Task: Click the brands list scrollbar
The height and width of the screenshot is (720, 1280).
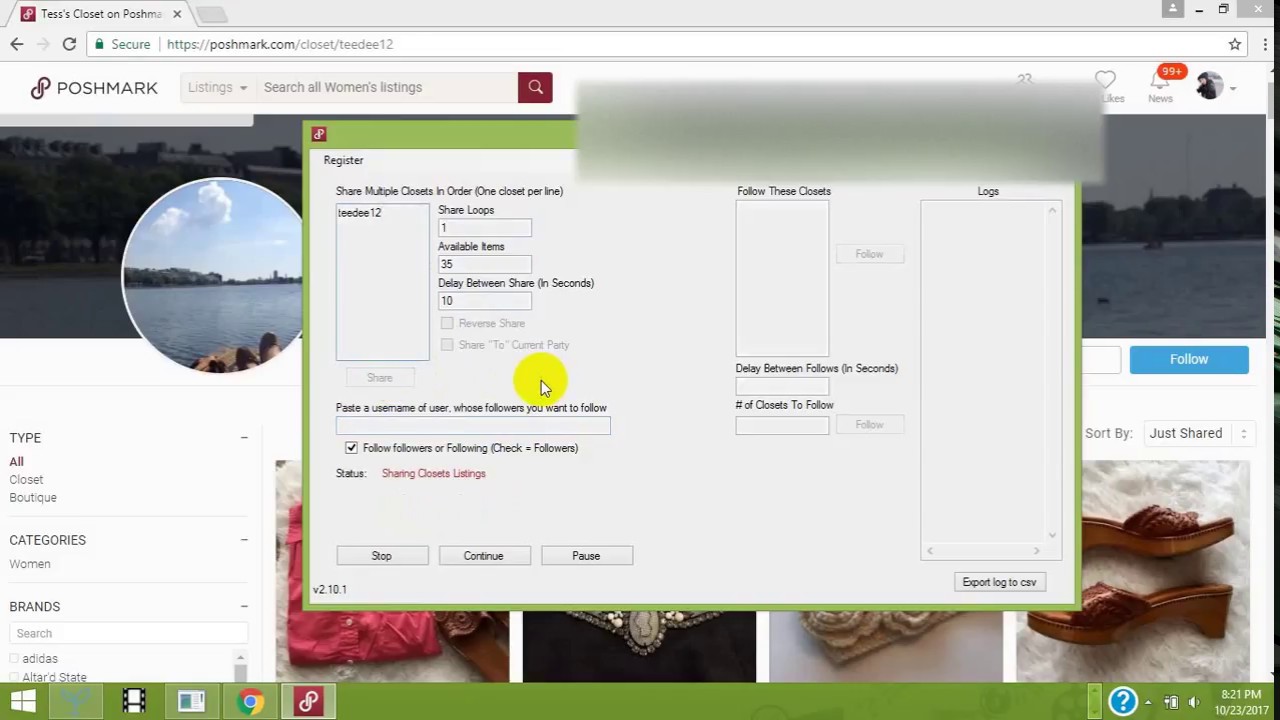Action: (x=240, y=669)
